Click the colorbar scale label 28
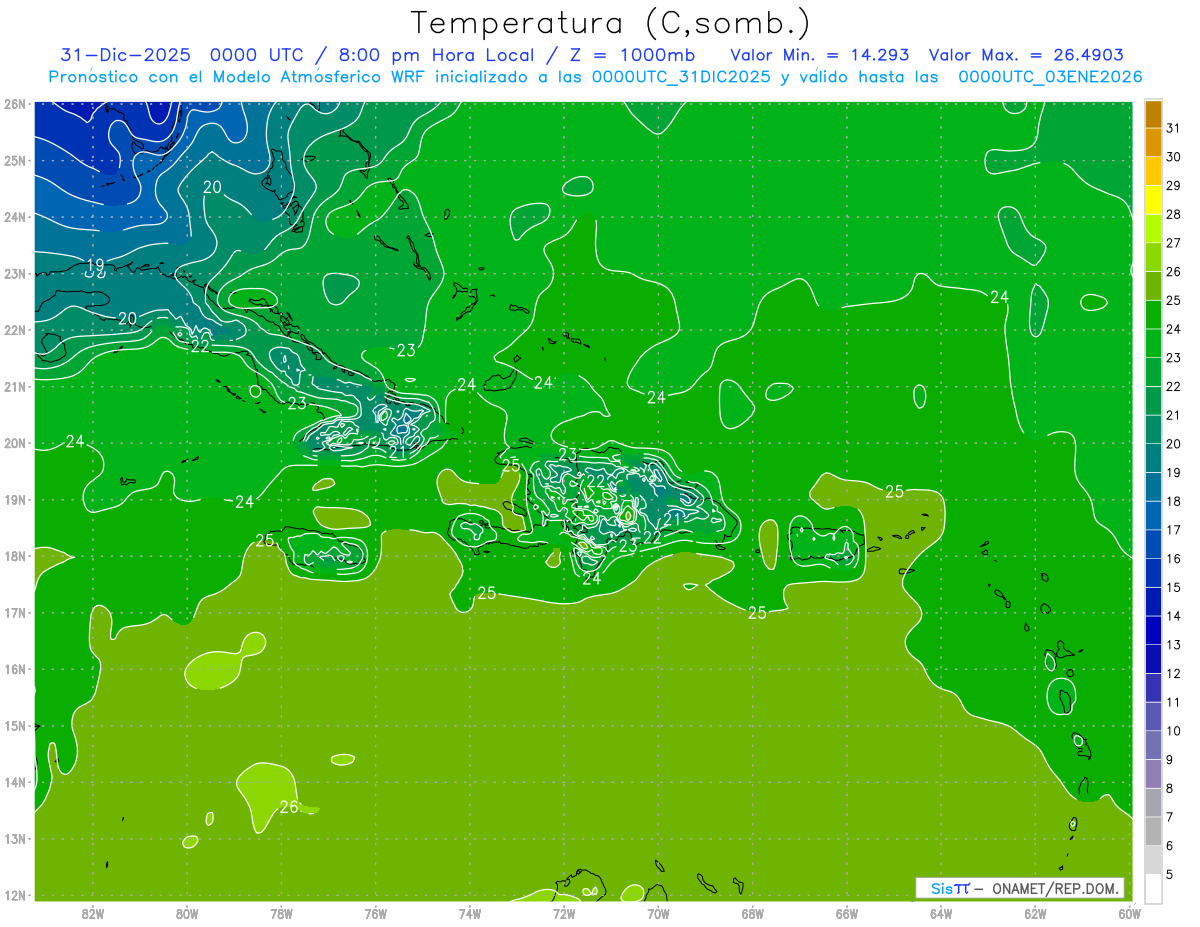 coord(1173,214)
